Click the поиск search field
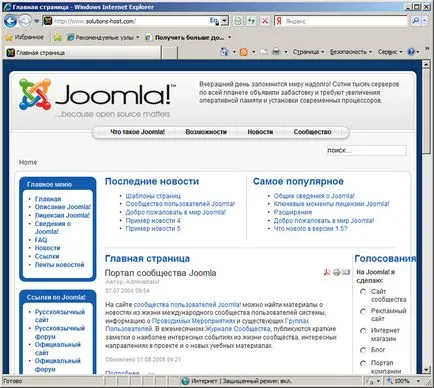The image size is (434, 388). pos(366,150)
